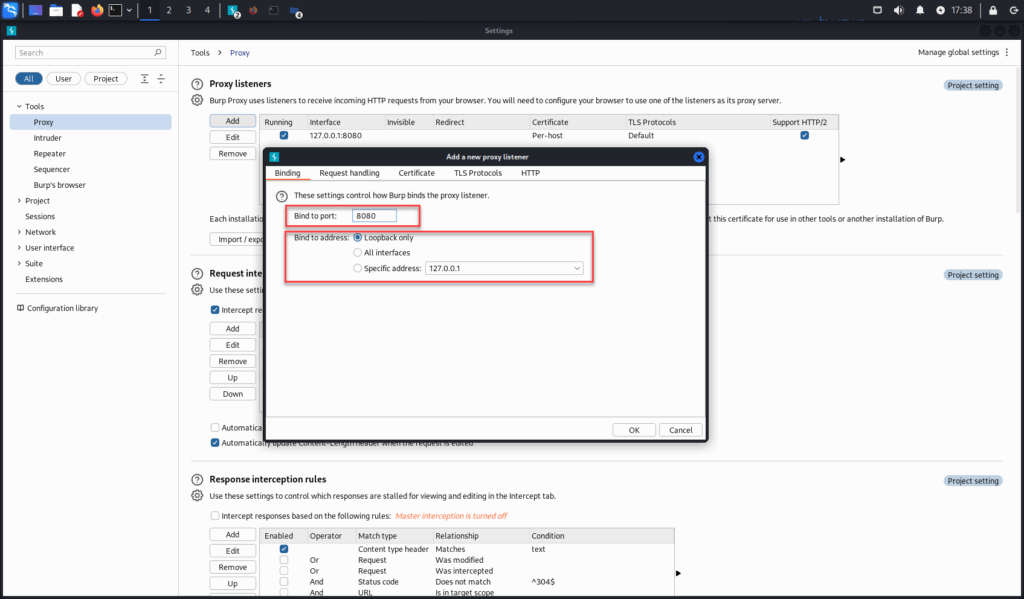Viewport: 1024px width, 599px height.
Task: Expand the Suite tree node
Action: [19, 263]
